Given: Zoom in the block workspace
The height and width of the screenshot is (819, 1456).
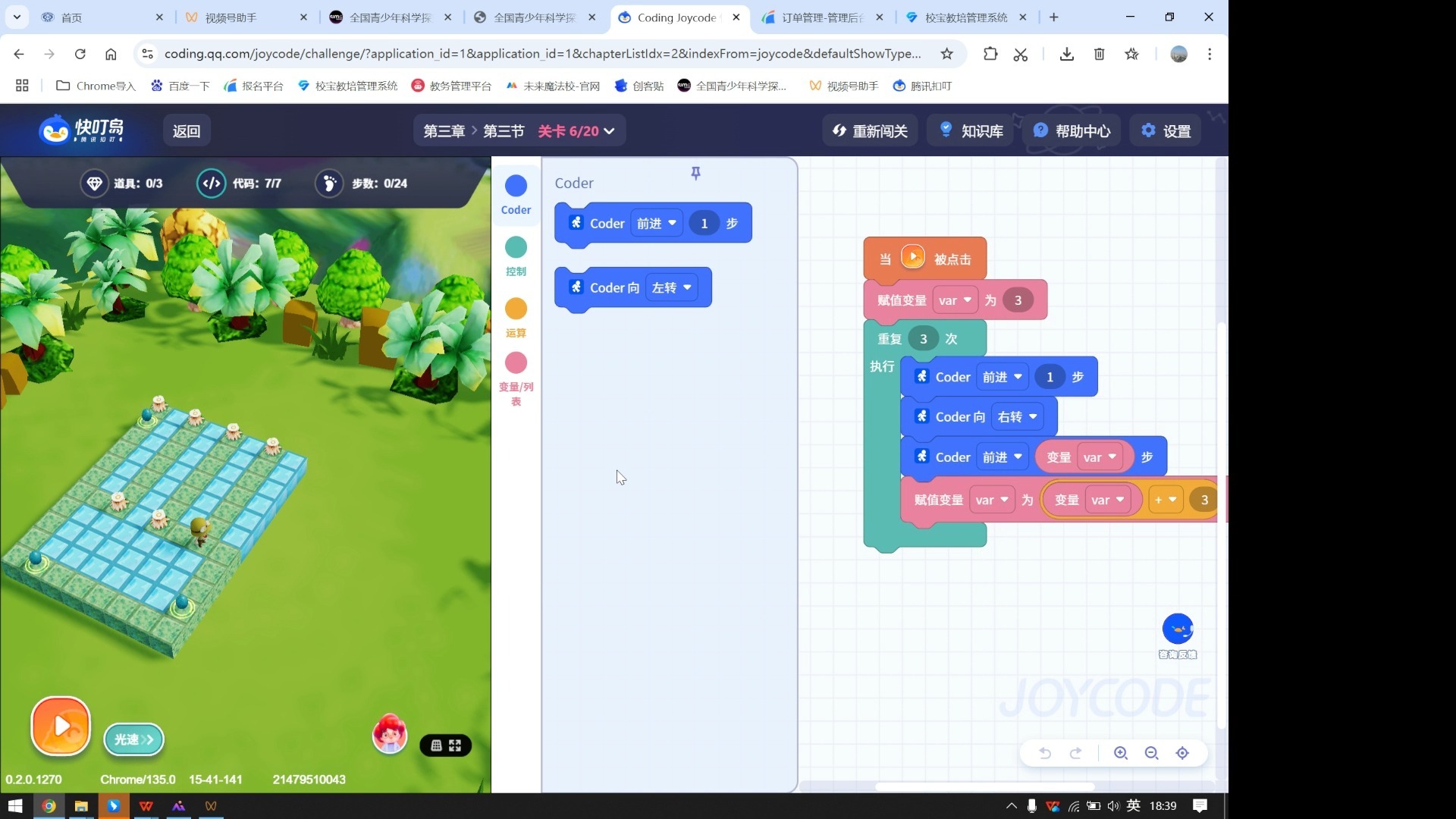Looking at the screenshot, I should point(1121,753).
